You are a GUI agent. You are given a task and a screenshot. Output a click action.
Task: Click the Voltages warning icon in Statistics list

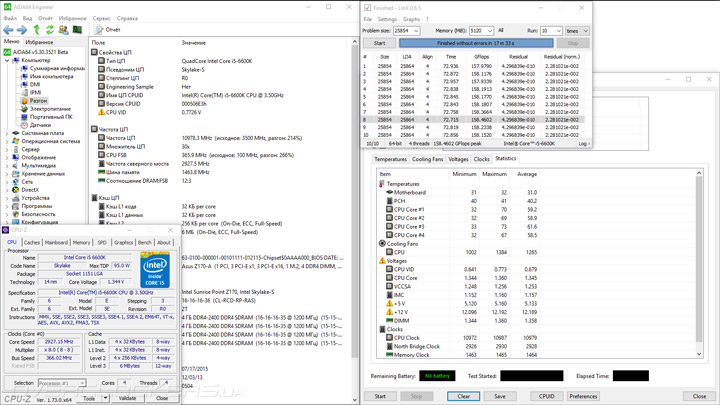point(382,260)
